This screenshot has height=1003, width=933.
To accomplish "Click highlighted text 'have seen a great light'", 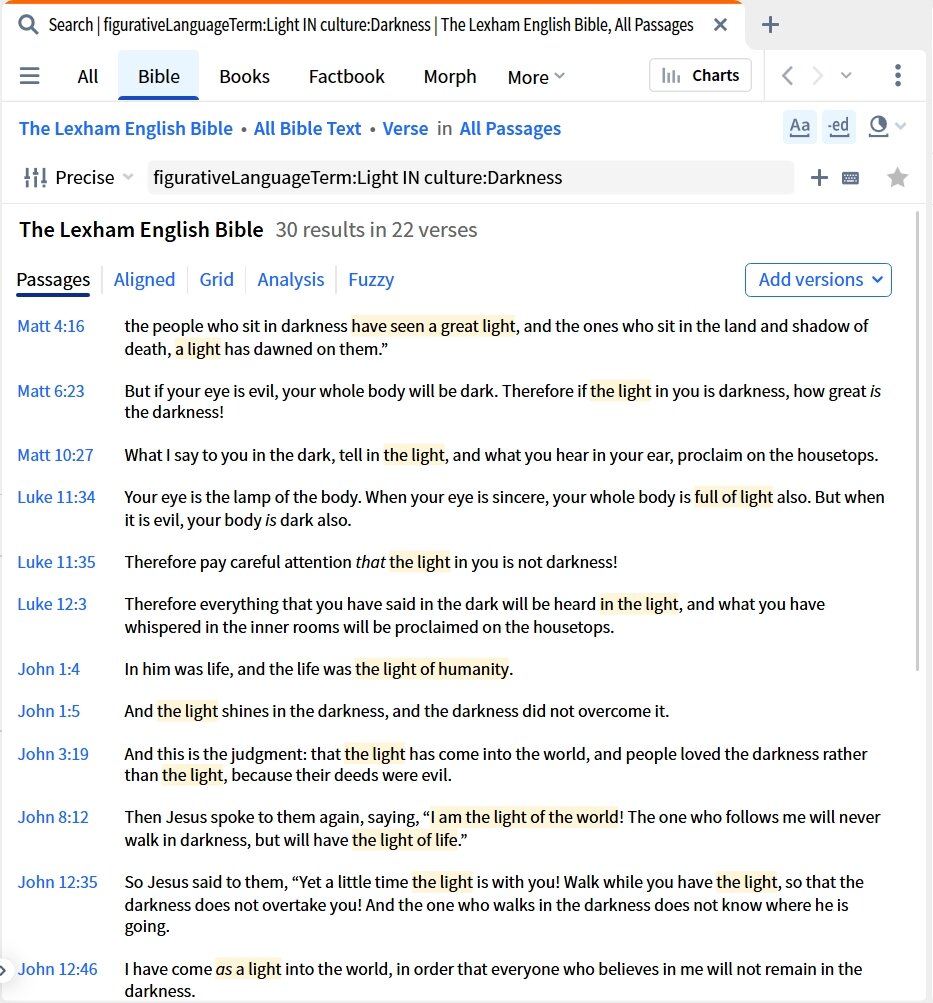I will [x=434, y=326].
